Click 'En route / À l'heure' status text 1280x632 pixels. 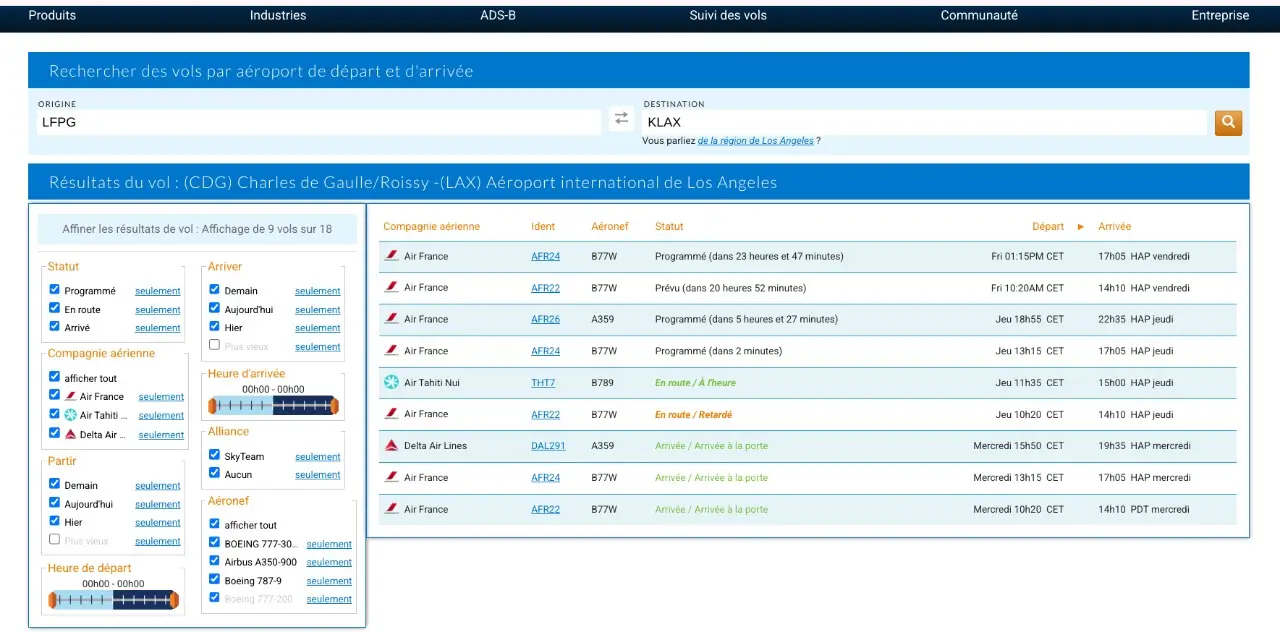tap(696, 383)
